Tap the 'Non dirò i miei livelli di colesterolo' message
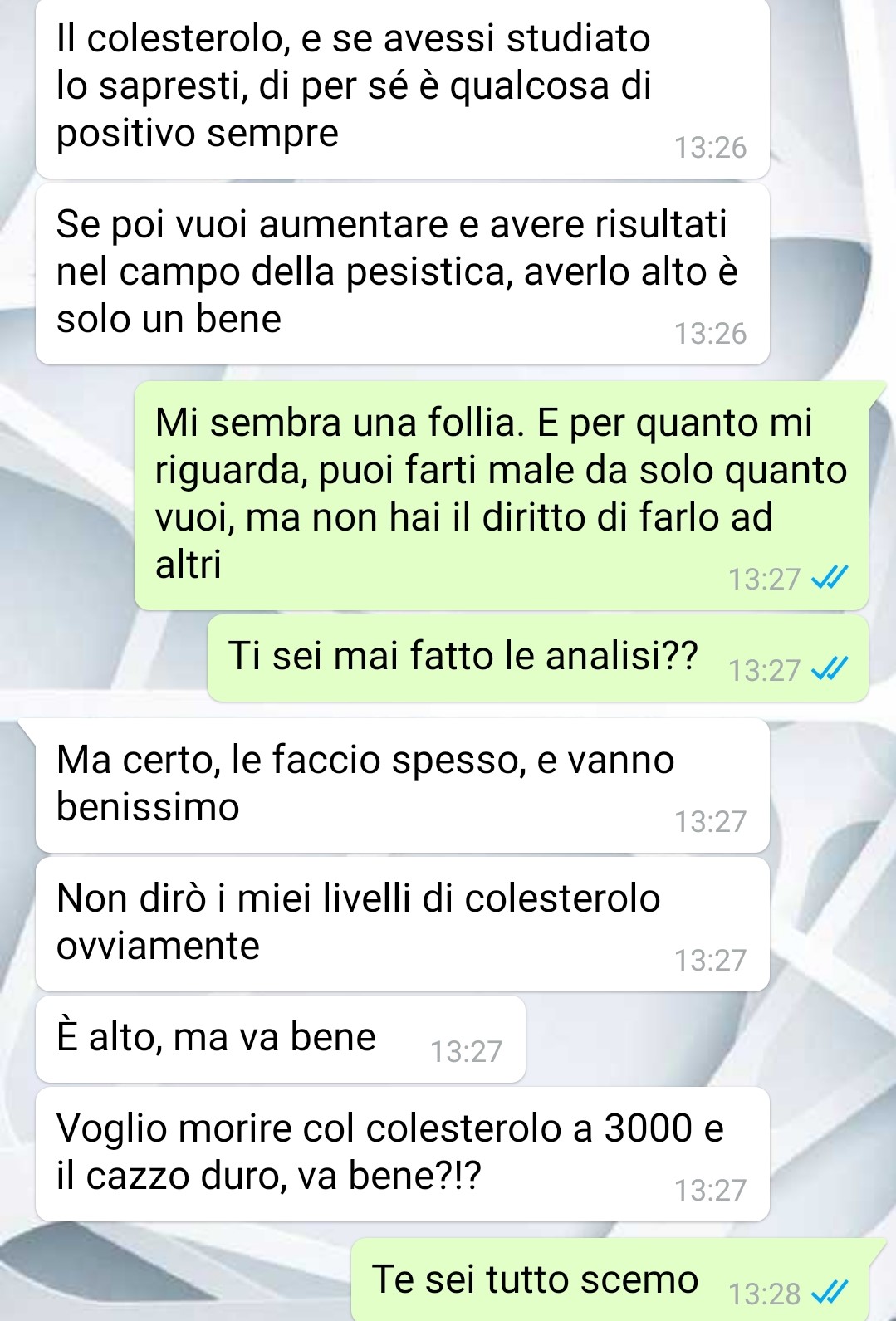This screenshot has width=896, height=1321. (x=403, y=924)
